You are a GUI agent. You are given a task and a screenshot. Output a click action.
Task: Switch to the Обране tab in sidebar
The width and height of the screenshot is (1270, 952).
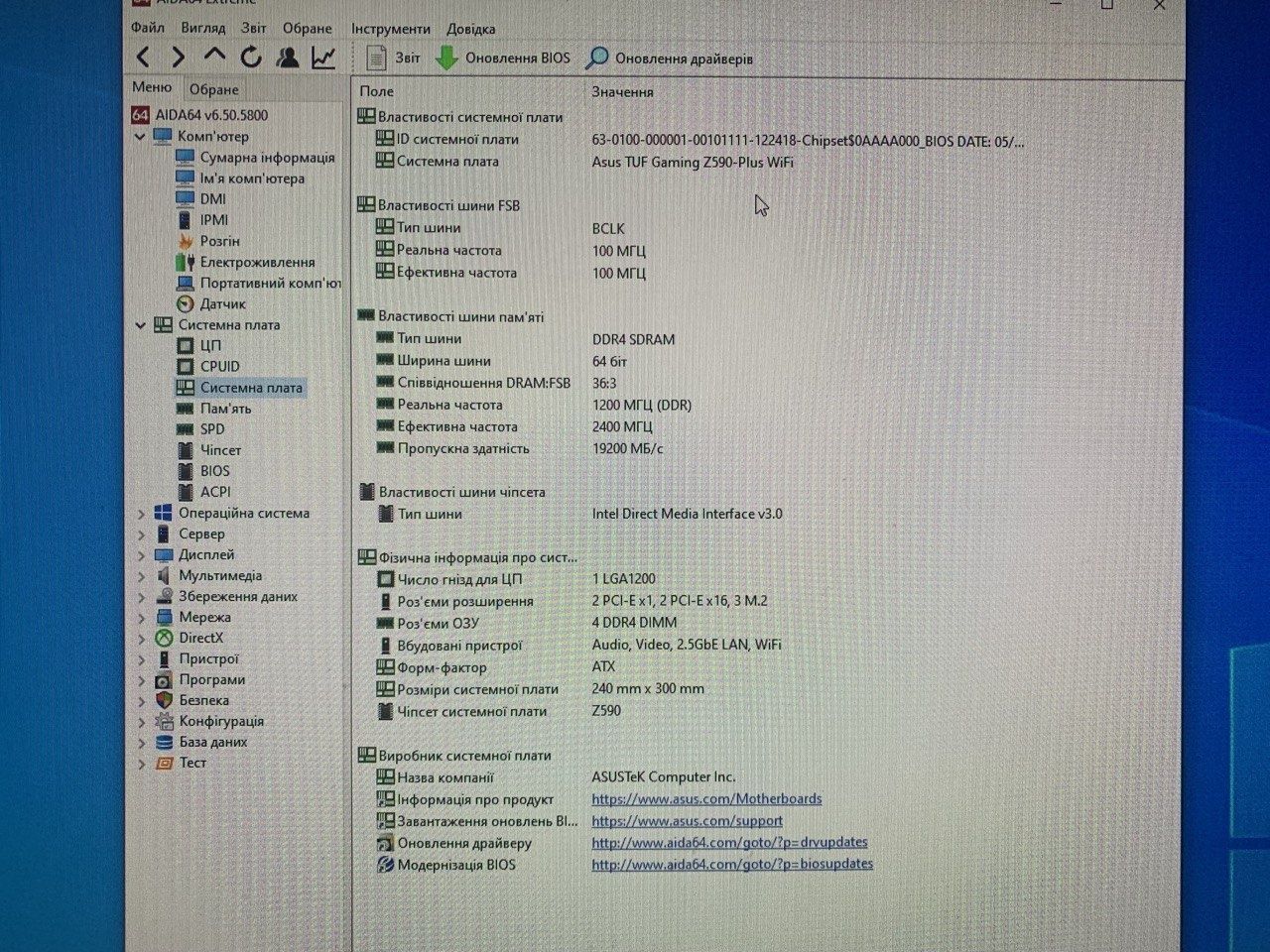click(x=214, y=89)
